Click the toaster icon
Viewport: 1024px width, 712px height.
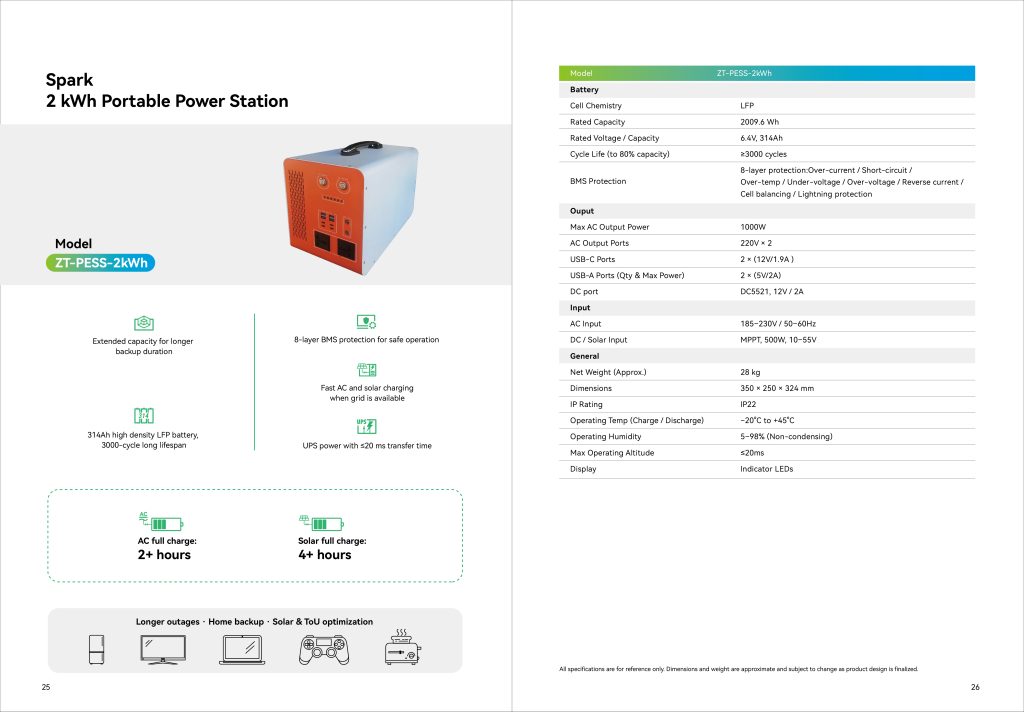pyautogui.click(x=402, y=650)
